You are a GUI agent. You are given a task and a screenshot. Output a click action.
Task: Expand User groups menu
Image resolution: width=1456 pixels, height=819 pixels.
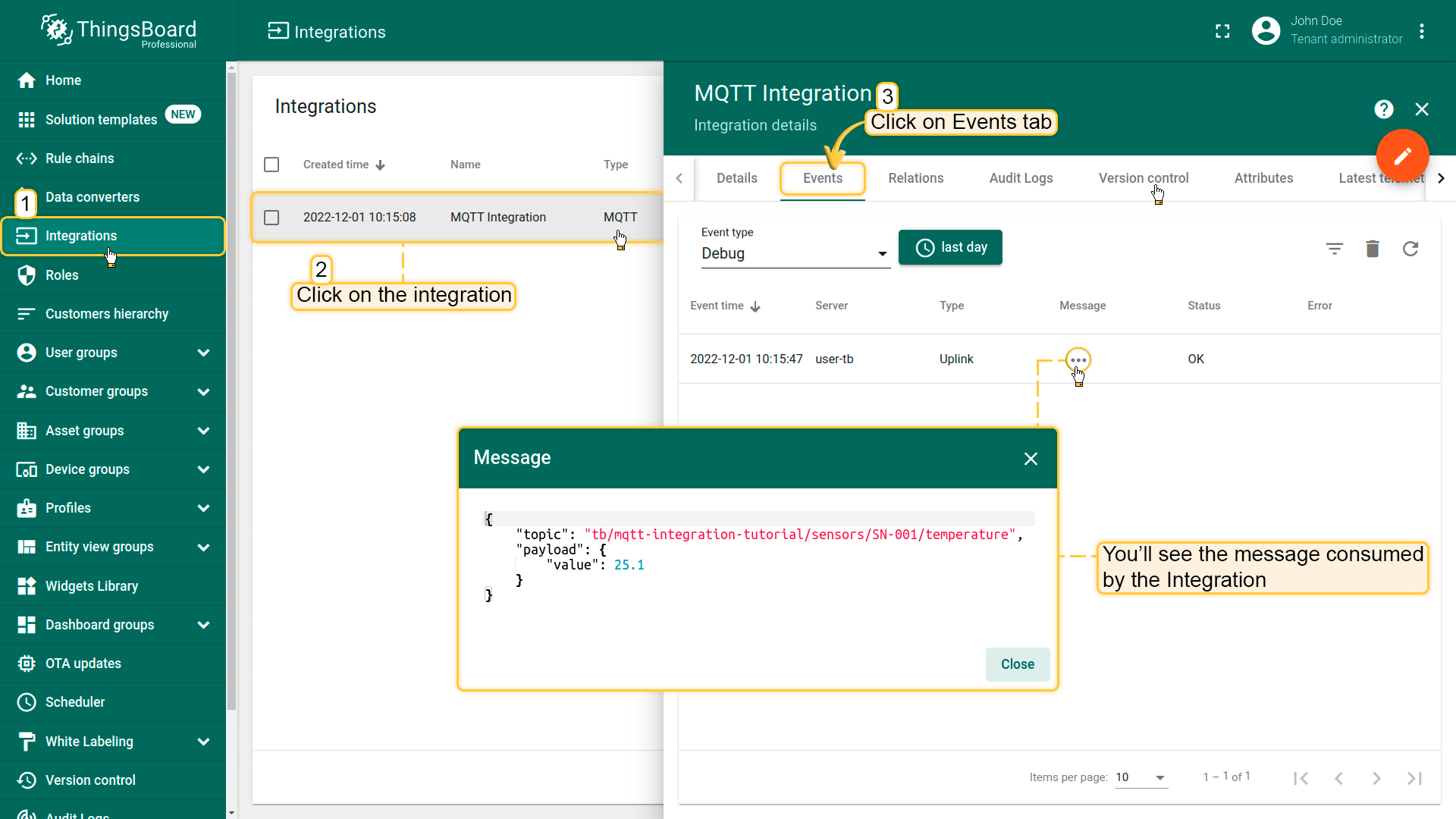tap(203, 353)
